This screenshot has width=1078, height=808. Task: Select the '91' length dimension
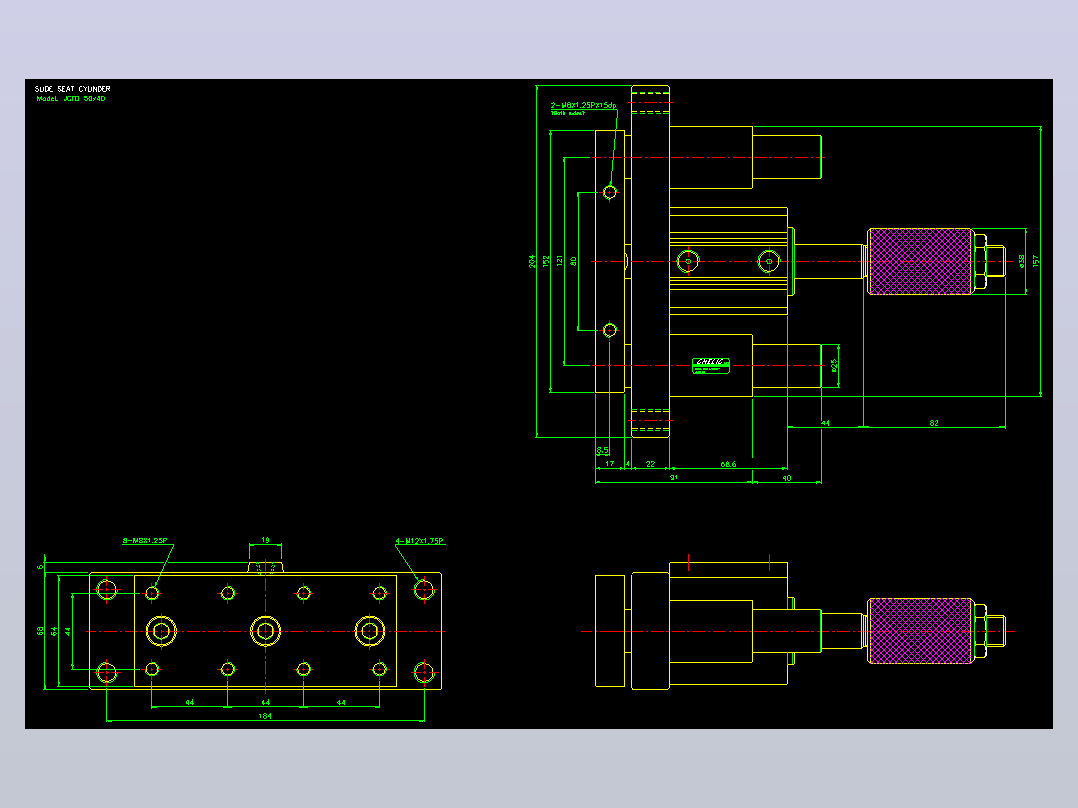pyautogui.click(x=674, y=477)
